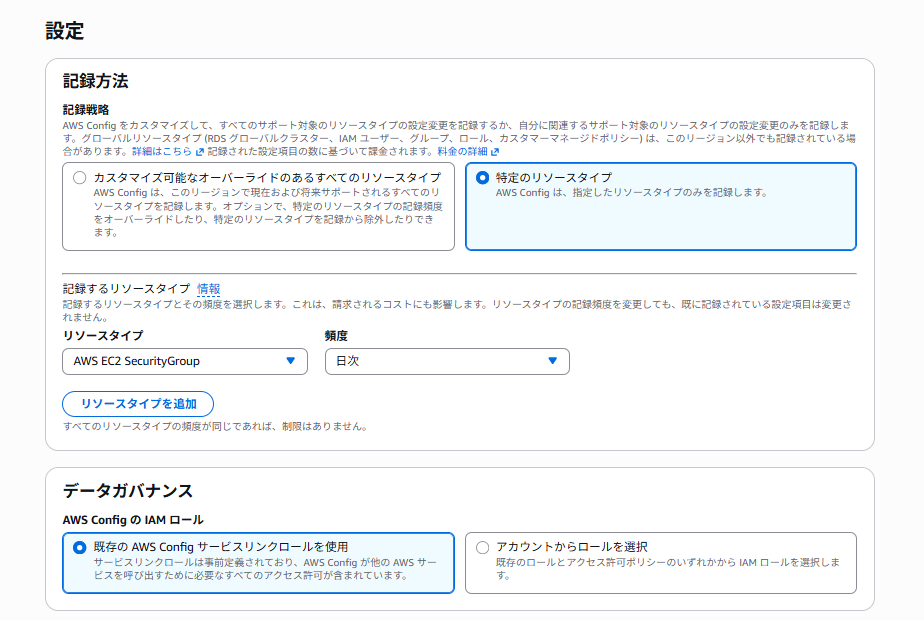This screenshot has height=620, width=924.
Task: Open the AWS EC2 SecurityGroup resource type dropdown
Action: click(185, 361)
